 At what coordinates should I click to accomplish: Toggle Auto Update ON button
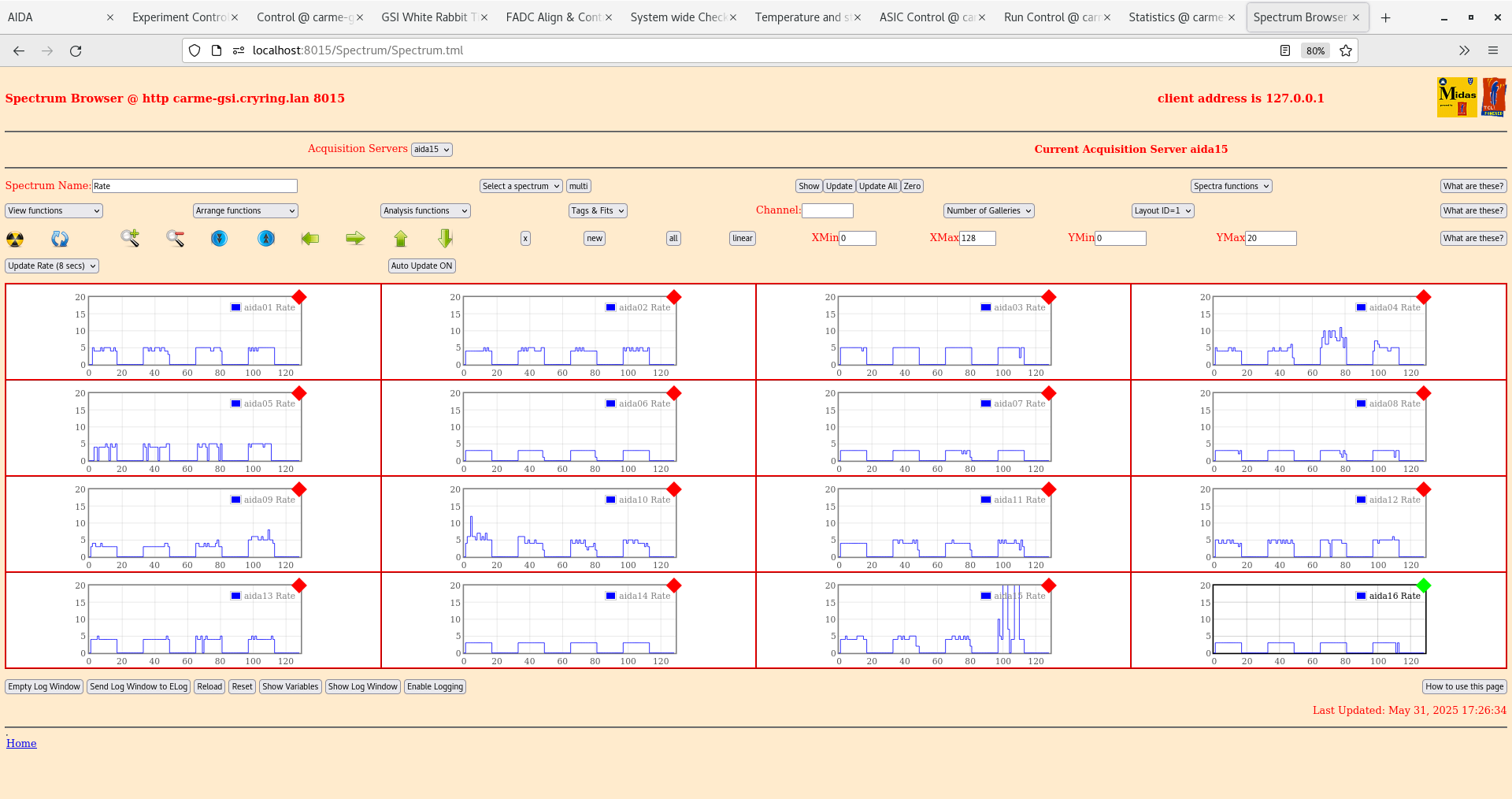coord(421,266)
